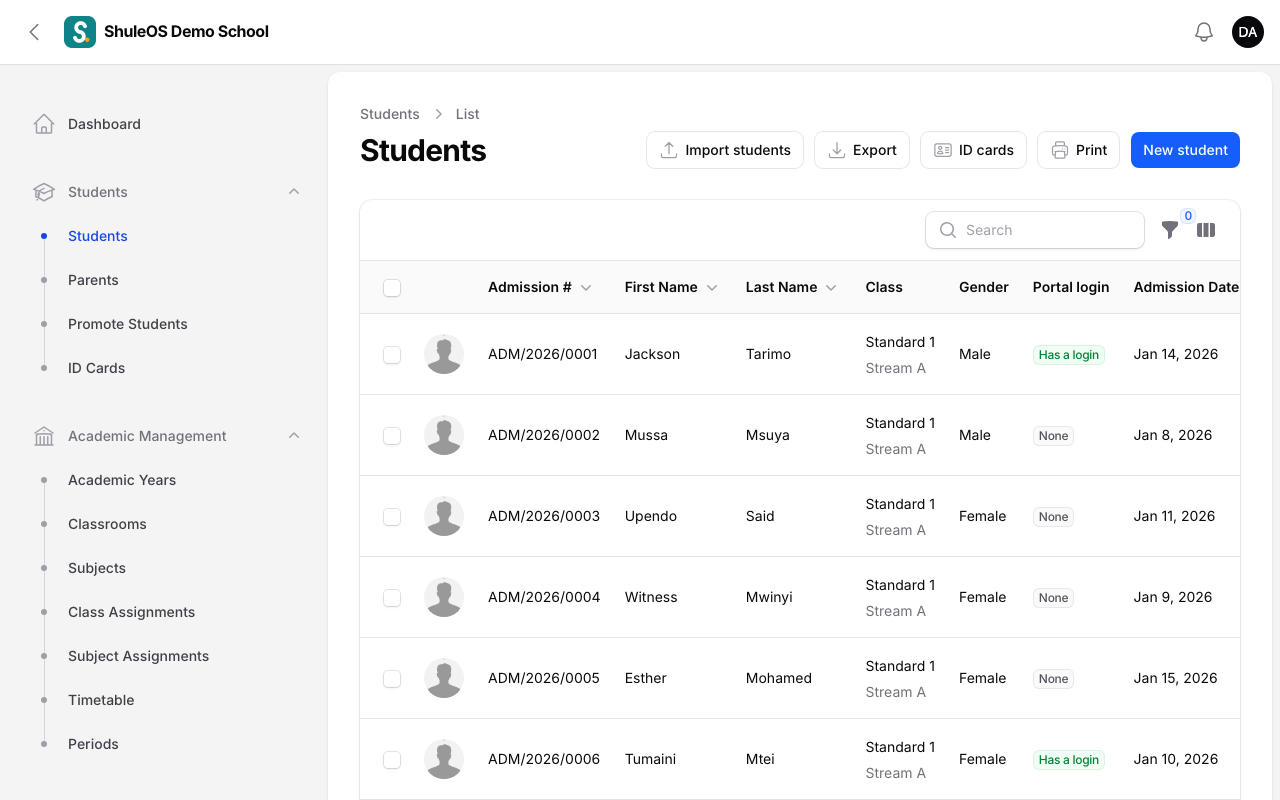Select checkbox for ADM/2026/0002 row
1280x800 pixels.
click(392, 436)
